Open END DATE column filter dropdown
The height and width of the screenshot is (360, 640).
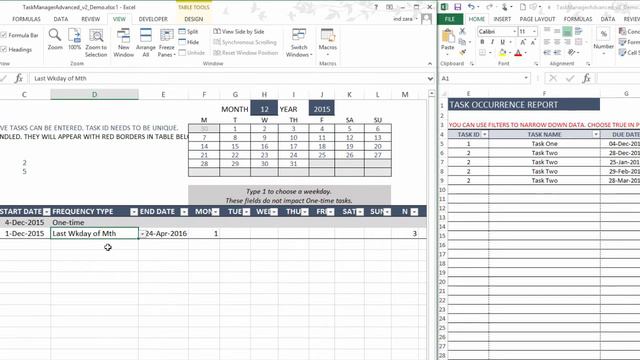184,212
